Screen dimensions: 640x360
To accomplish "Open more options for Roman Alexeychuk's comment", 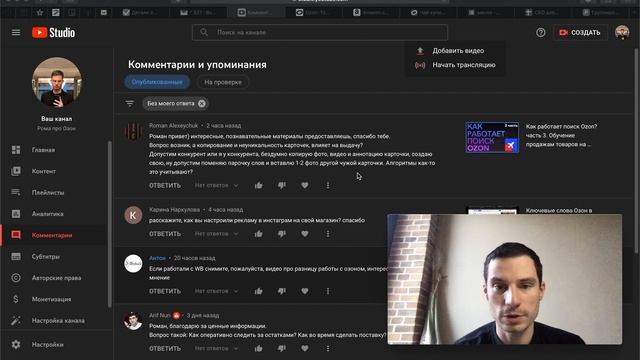I will [328, 186].
